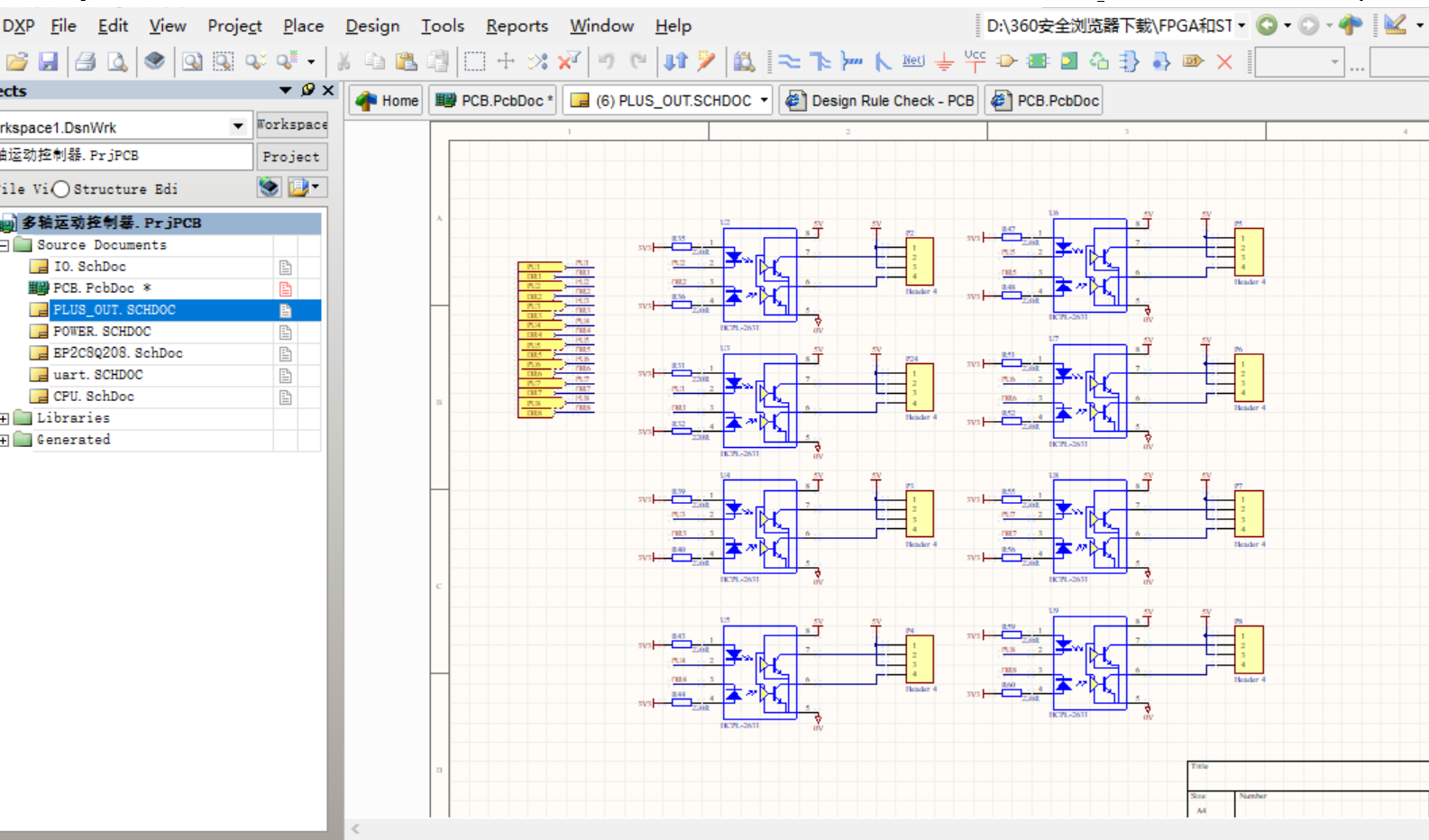Zoom on selected objects

(255, 61)
